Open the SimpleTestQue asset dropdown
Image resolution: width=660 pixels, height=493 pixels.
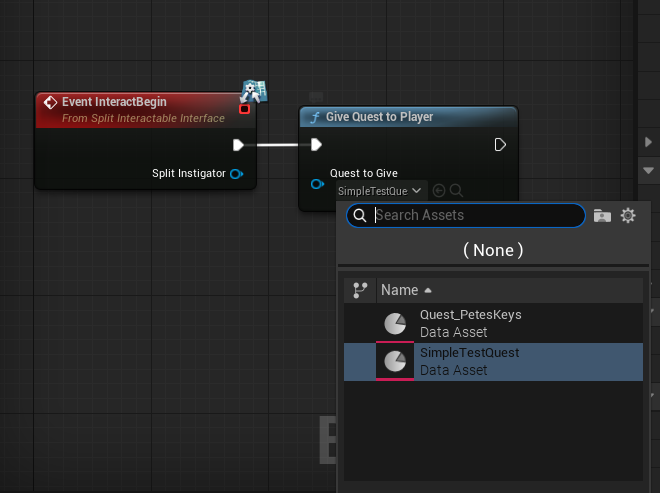pyautogui.click(x=380, y=190)
